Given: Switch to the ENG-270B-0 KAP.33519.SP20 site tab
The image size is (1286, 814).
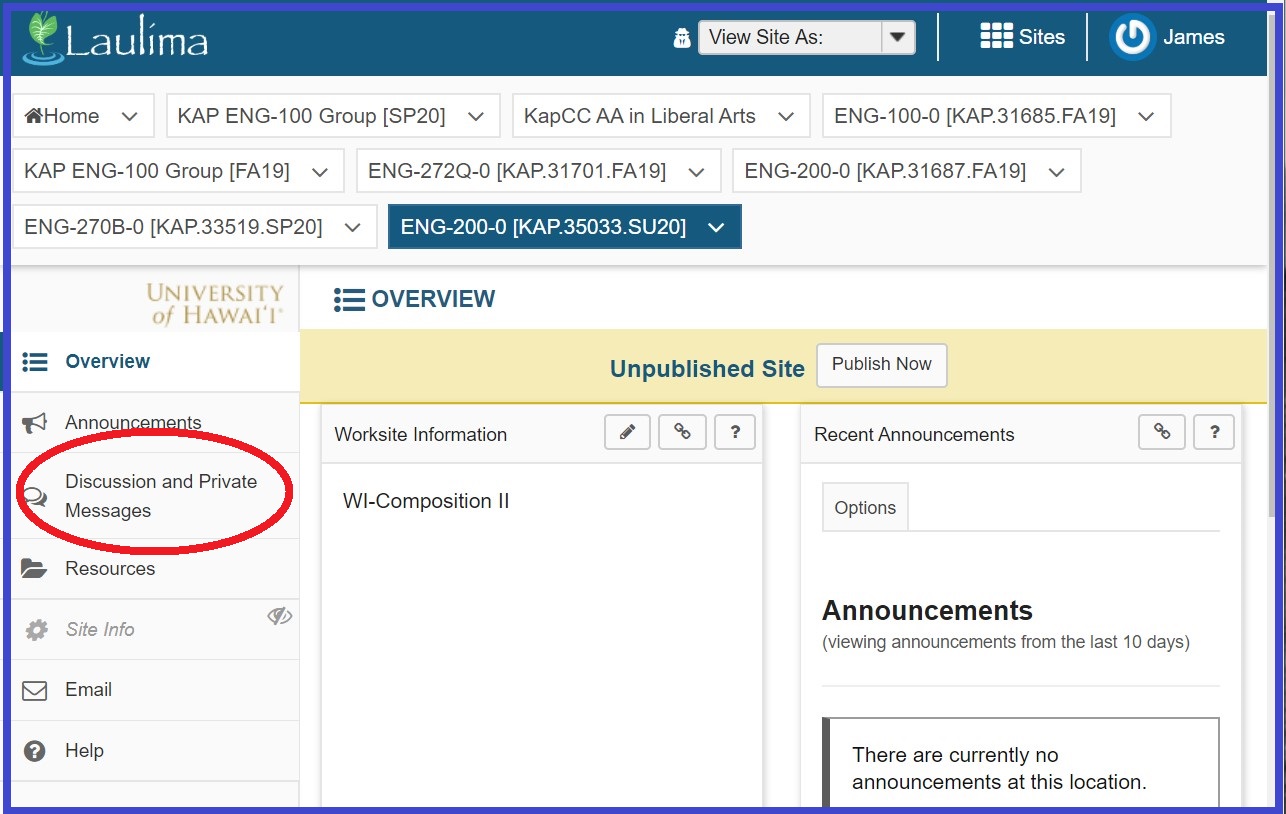Looking at the screenshot, I should click(x=173, y=228).
